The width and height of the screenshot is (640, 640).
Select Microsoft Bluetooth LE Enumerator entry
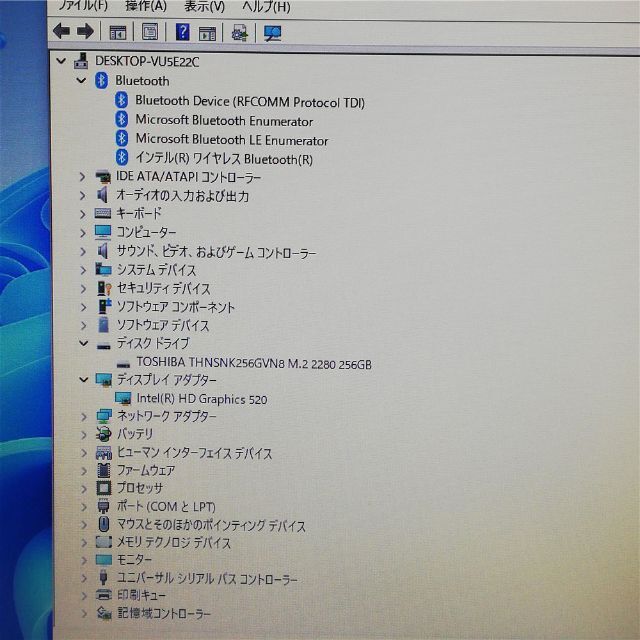232,140
